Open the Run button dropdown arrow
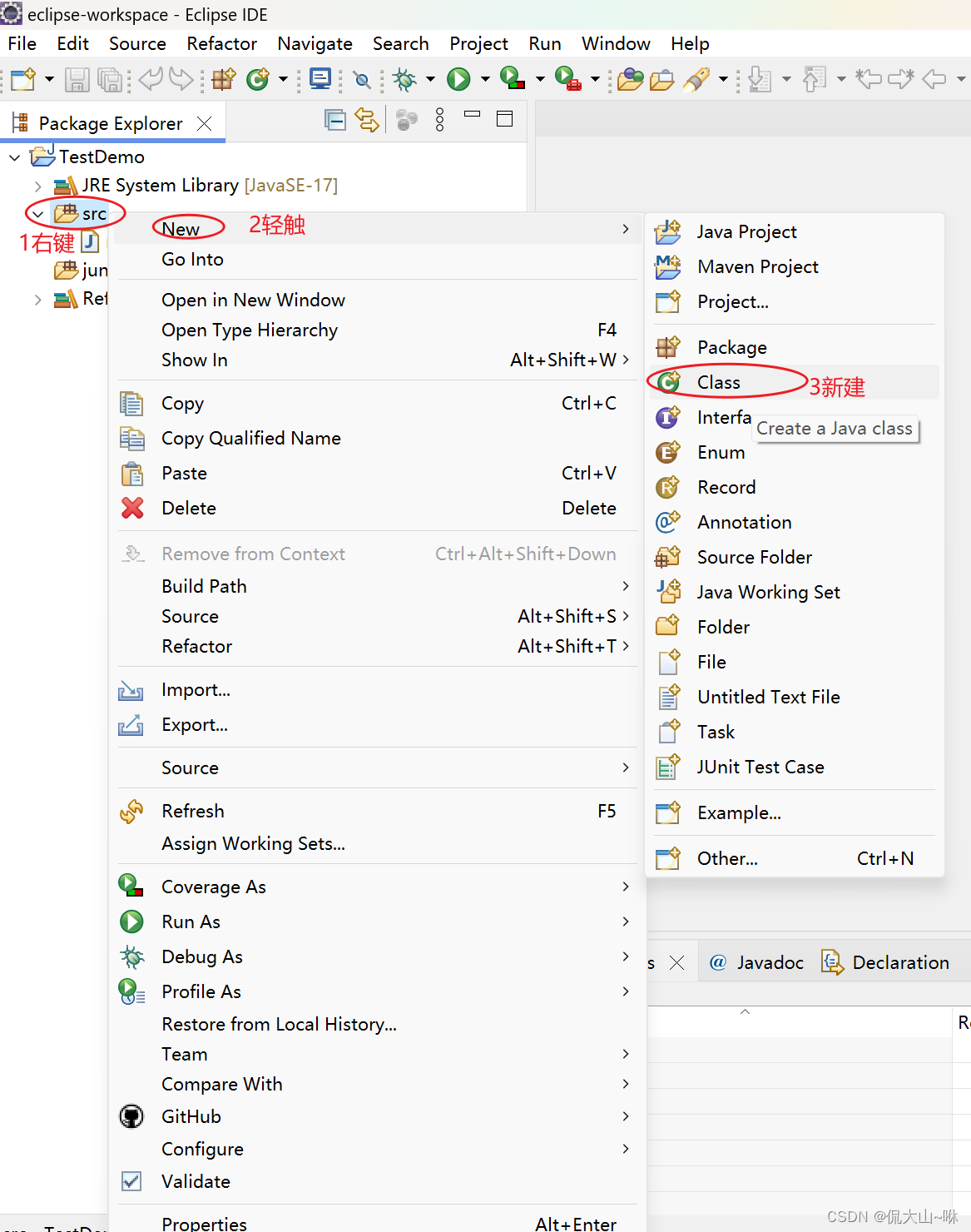Viewport: 971px width, 1232px height. coord(485,79)
